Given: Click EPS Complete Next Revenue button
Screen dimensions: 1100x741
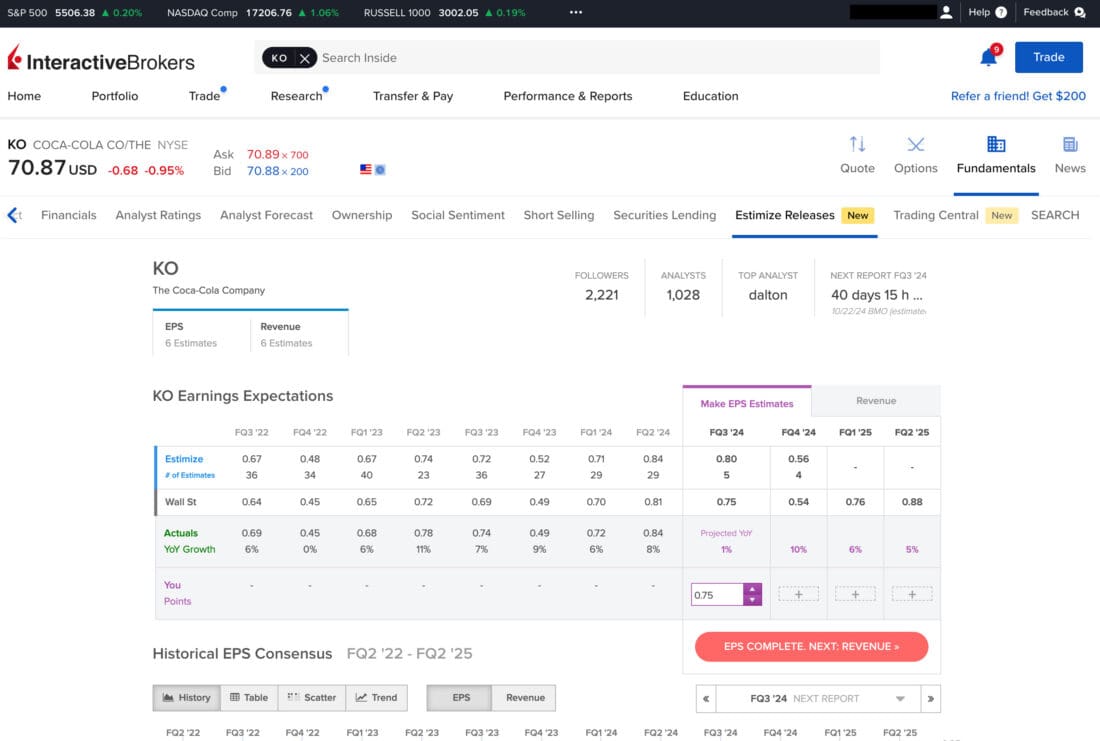Looking at the screenshot, I should coord(811,646).
